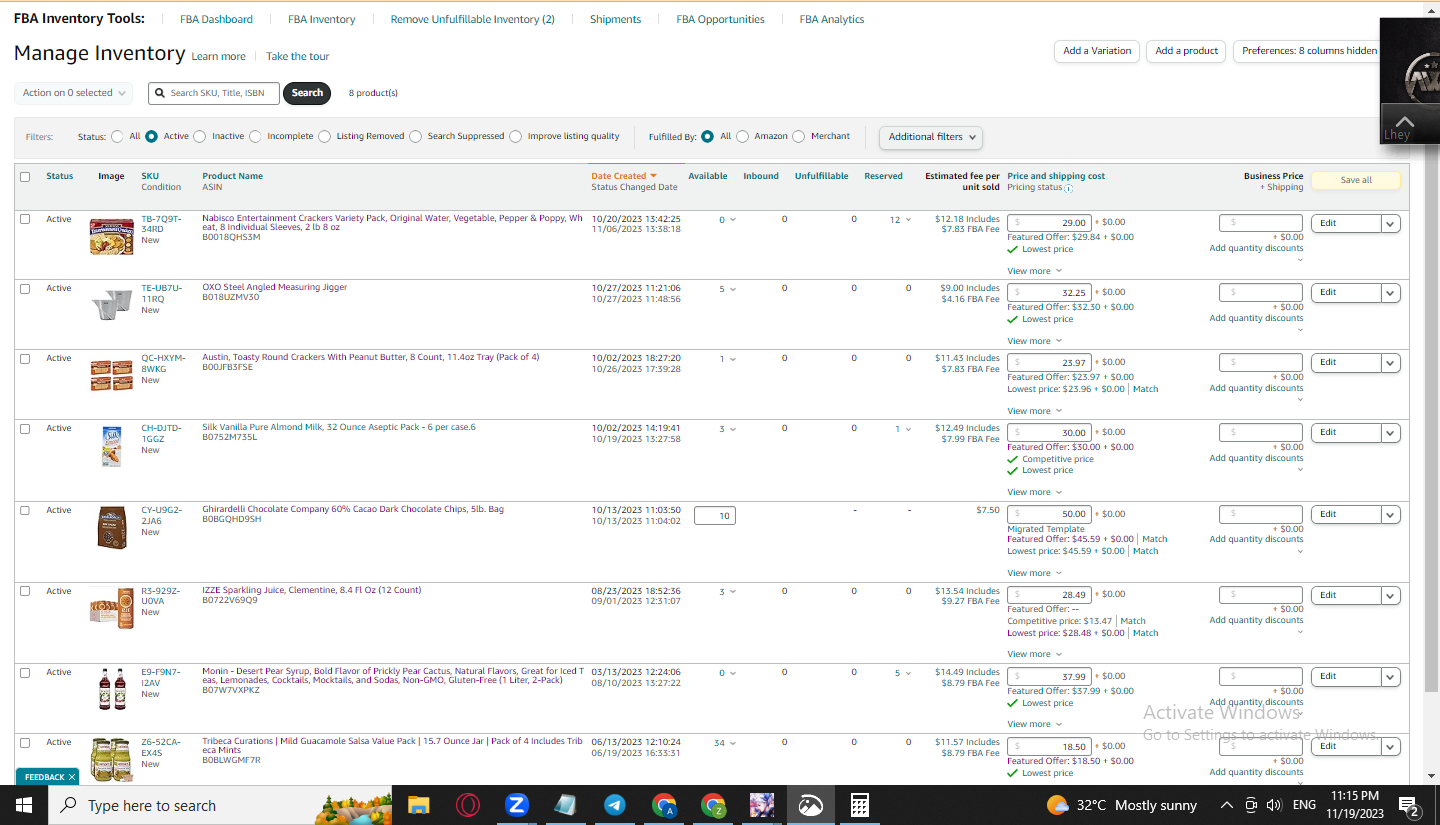Click the Save all button
This screenshot has width=1440, height=825.
tap(1356, 180)
